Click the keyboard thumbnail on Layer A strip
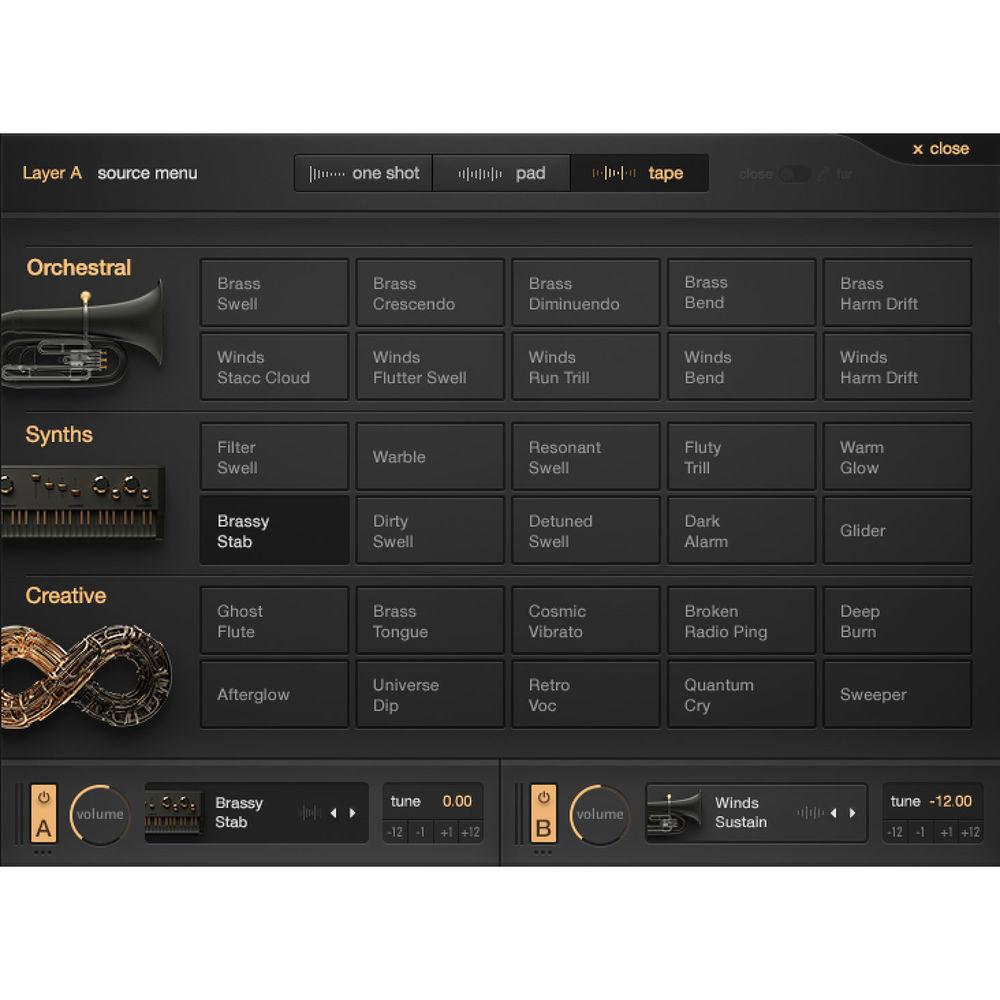 pos(172,813)
